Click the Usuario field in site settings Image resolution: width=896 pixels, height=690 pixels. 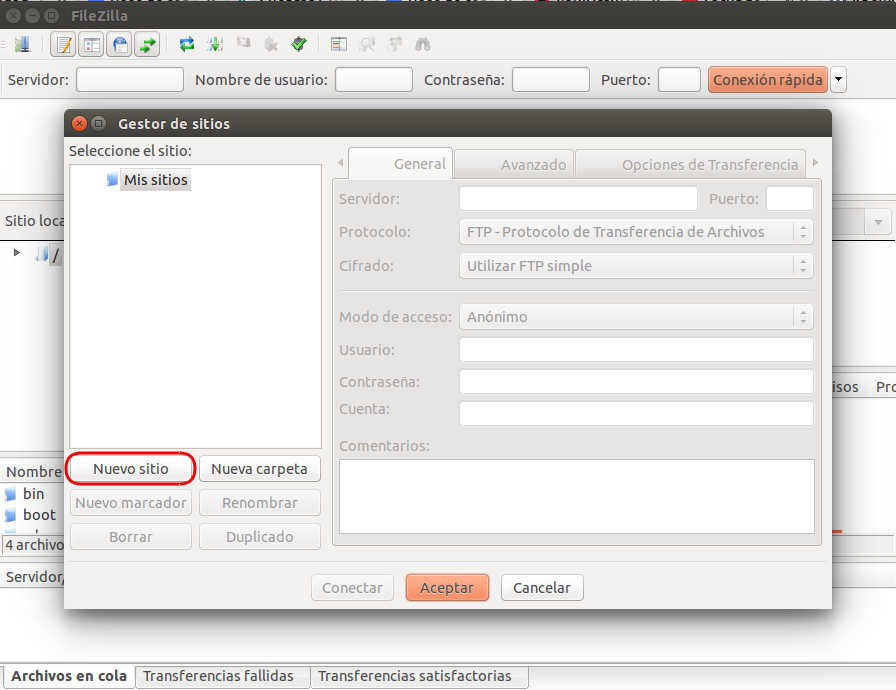[636, 350]
